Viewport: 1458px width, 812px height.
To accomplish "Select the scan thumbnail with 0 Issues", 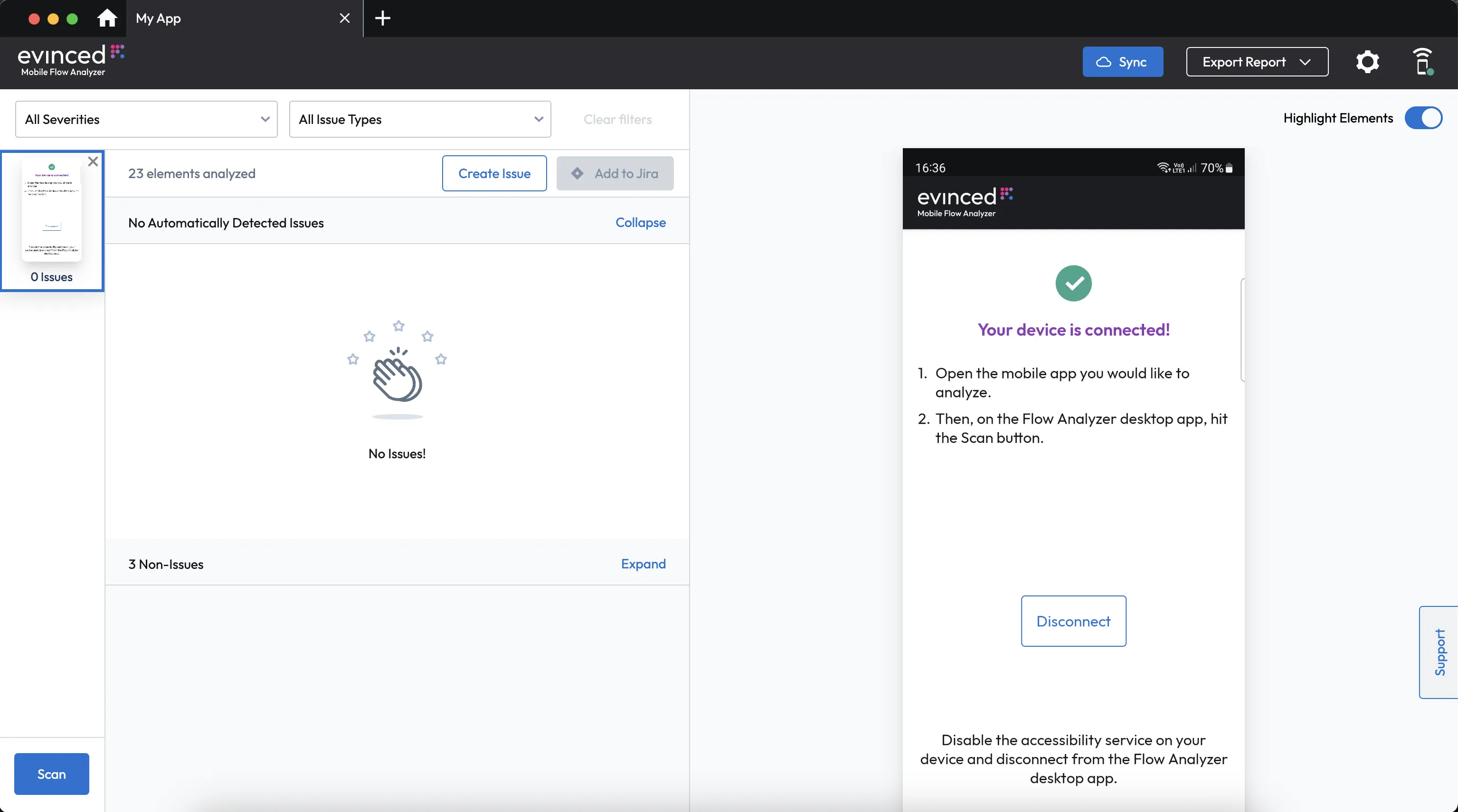I will click(51, 221).
